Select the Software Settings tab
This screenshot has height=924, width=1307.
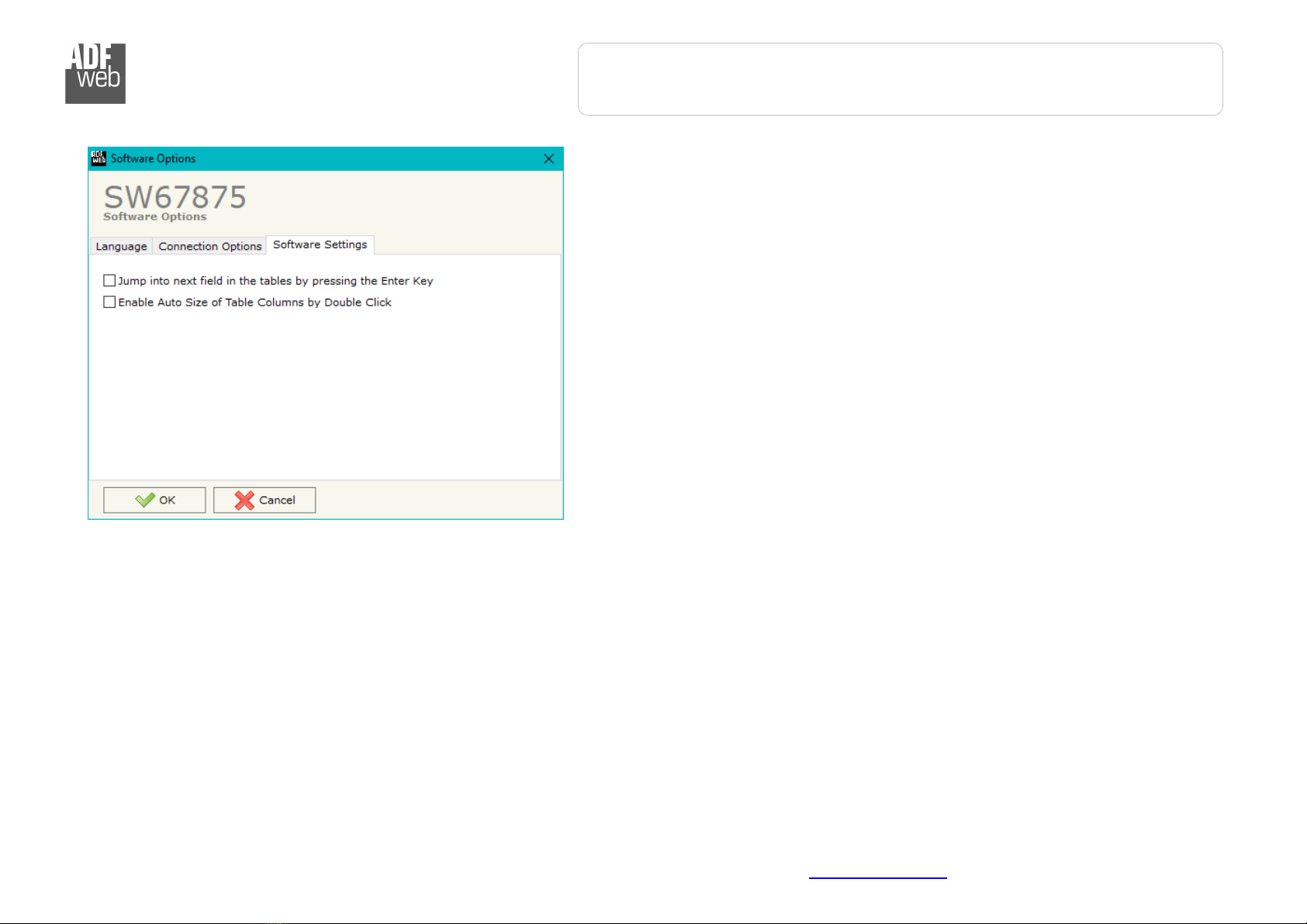pyautogui.click(x=320, y=244)
